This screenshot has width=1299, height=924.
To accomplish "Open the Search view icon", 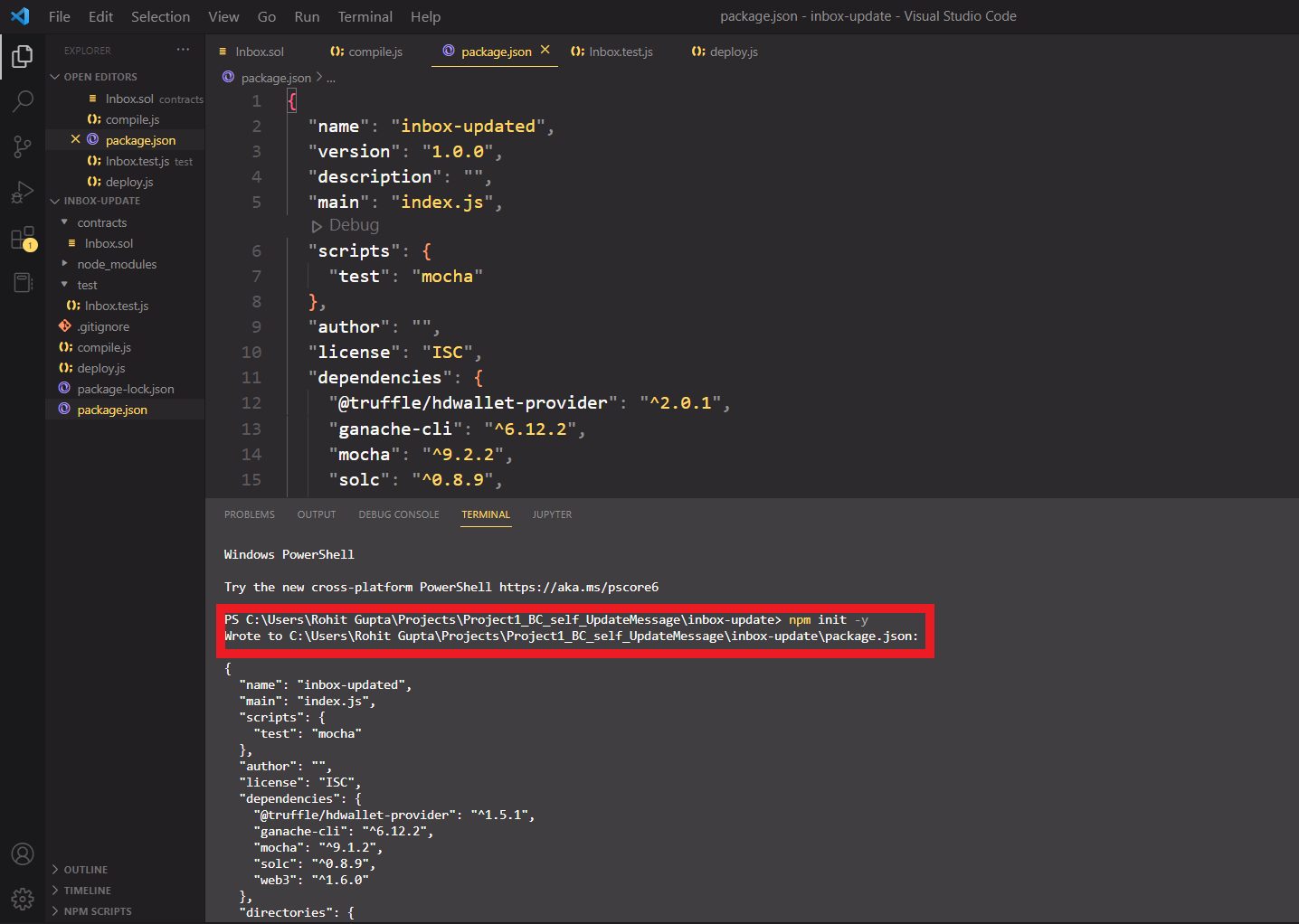I will 23,100.
